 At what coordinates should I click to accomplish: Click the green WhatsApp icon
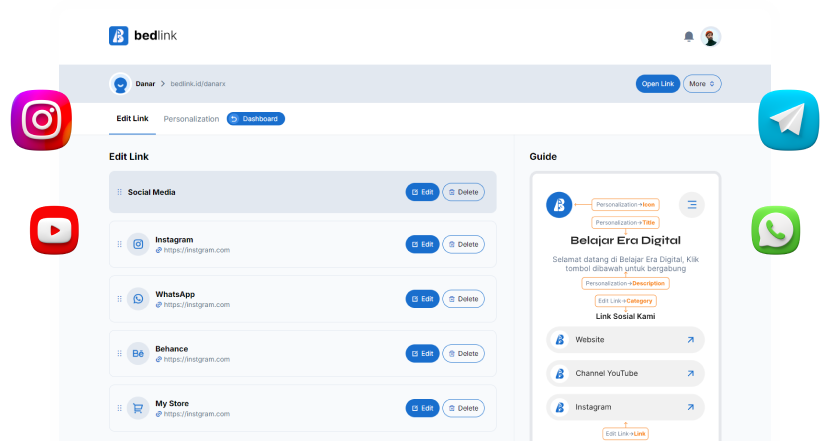point(776,231)
